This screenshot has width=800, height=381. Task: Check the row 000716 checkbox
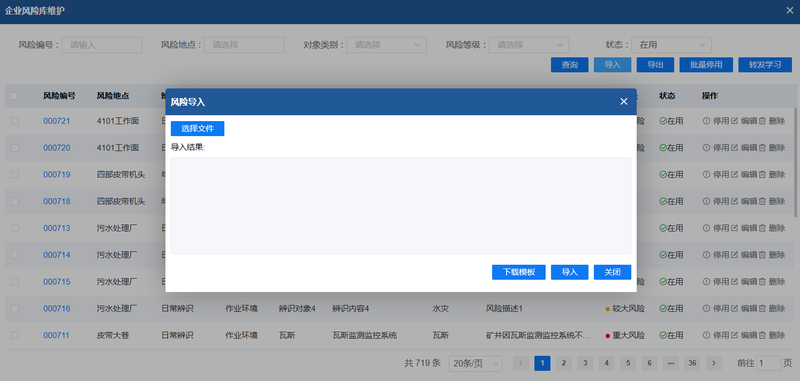pyautogui.click(x=15, y=309)
